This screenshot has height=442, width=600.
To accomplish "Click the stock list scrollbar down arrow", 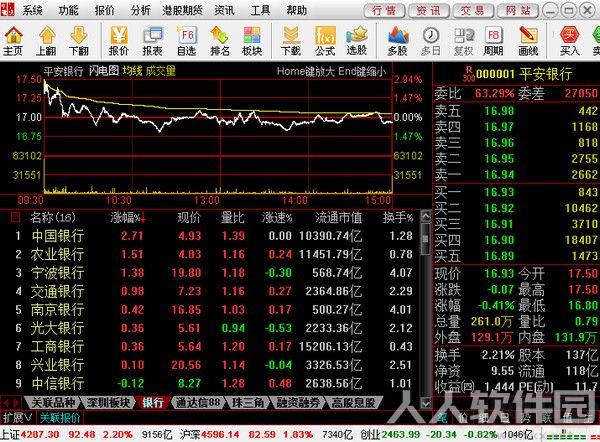I will click(426, 402).
